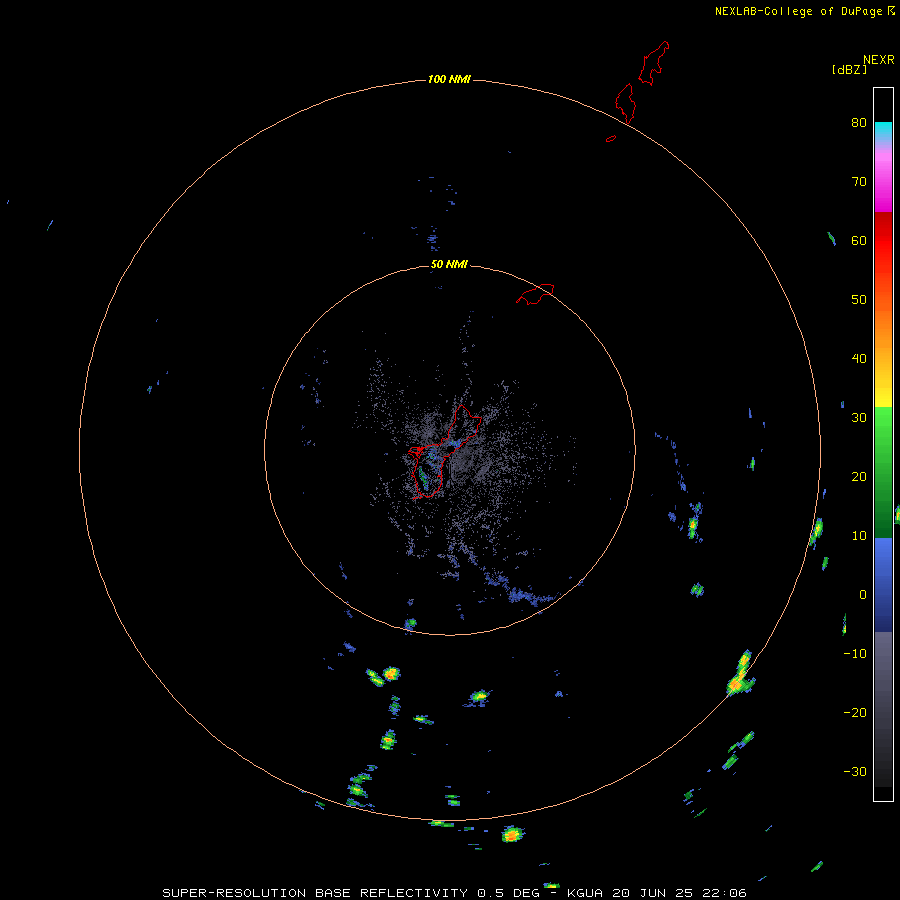The image size is (900, 900).
Task: Click the -30 value on dBZ scale
Action: [x=855, y=771]
